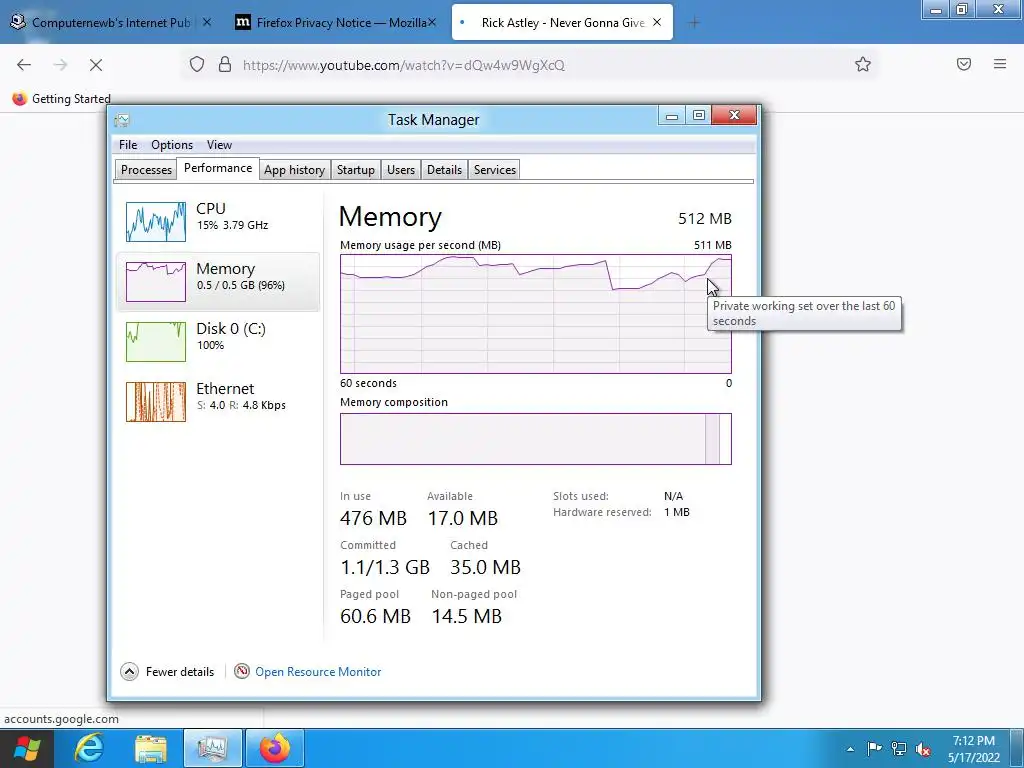The image size is (1024, 768).
Task: Close the Rick Astley tab
Action: tap(657, 22)
